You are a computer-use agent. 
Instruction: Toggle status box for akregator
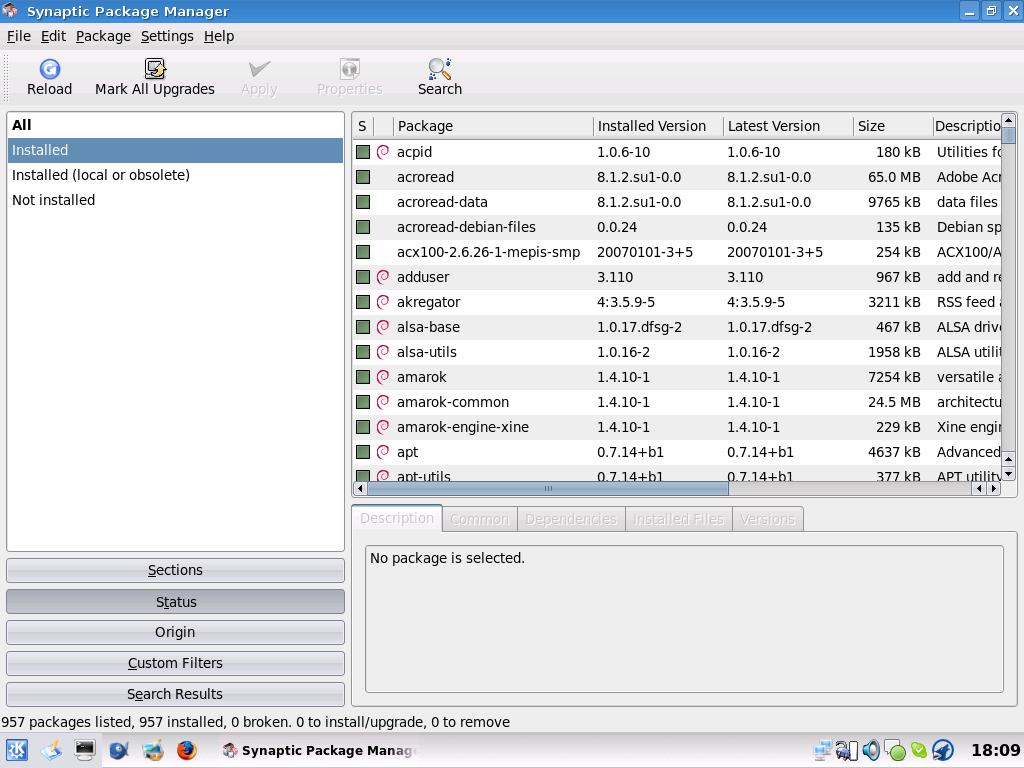click(x=363, y=302)
